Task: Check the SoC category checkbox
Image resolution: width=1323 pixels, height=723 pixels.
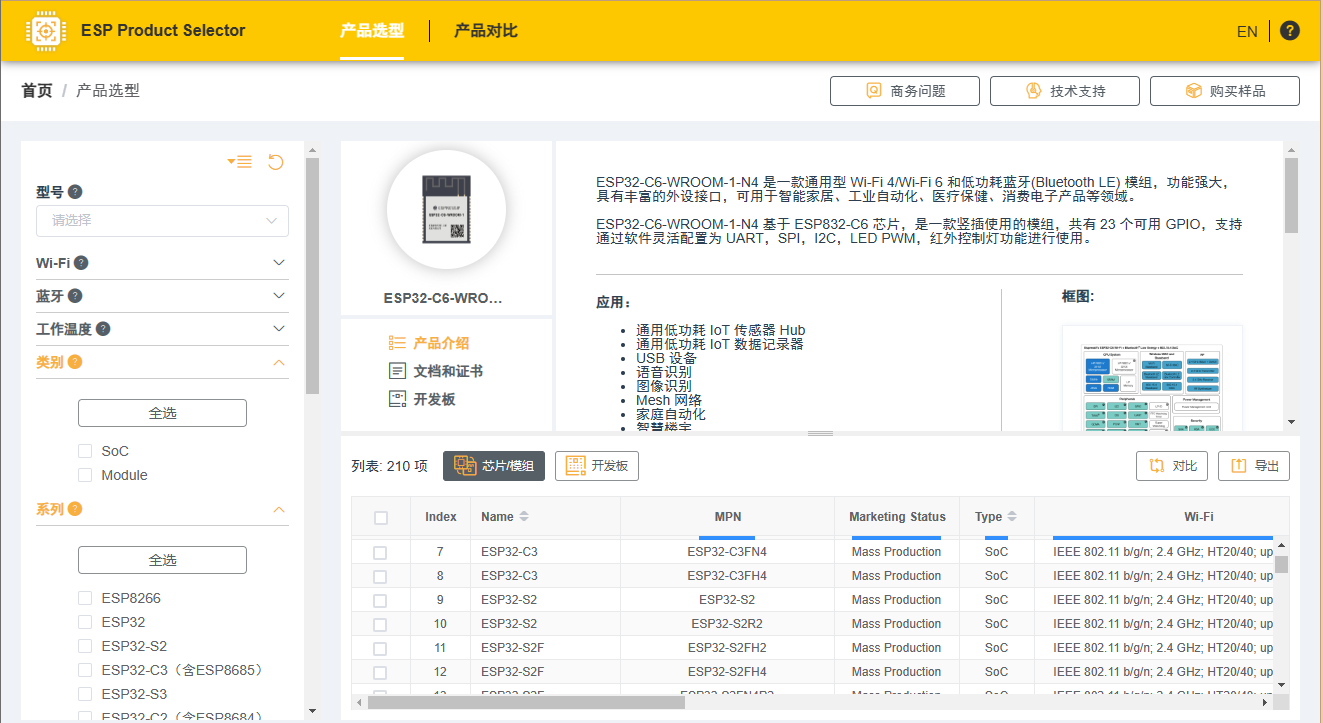Action: [x=85, y=450]
